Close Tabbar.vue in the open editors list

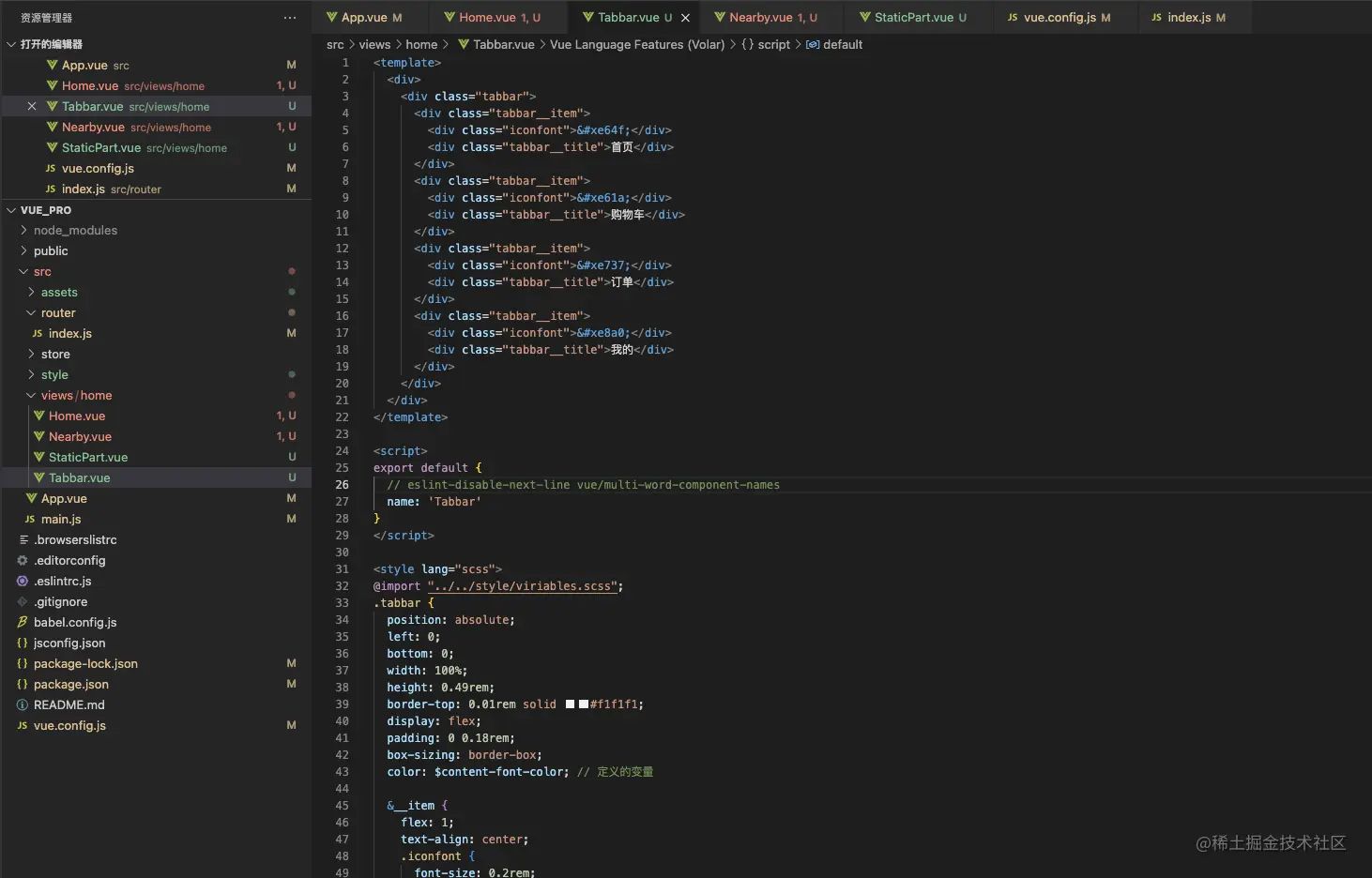(x=32, y=106)
